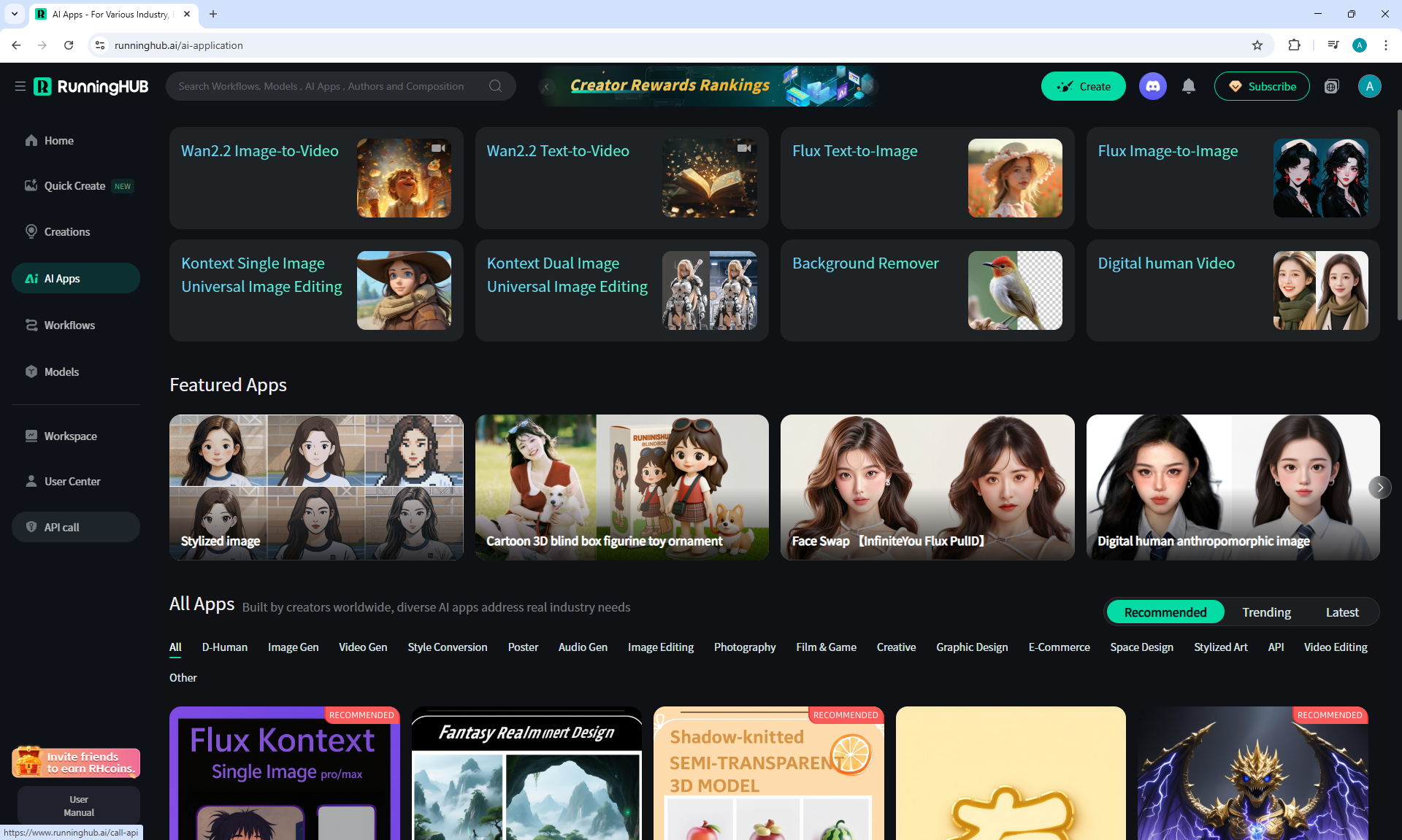
Task: Select the Recommended sort toggle
Action: point(1165,612)
